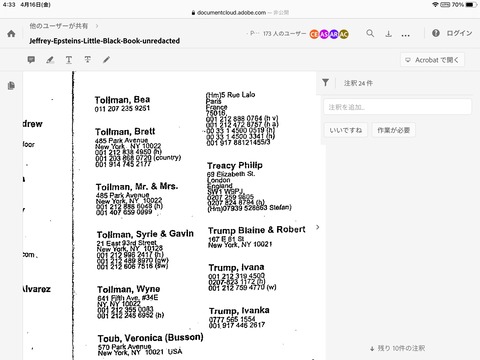Click the 69 Elizabeth St. address line
This screenshot has height=360, width=480.
pos(231,174)
